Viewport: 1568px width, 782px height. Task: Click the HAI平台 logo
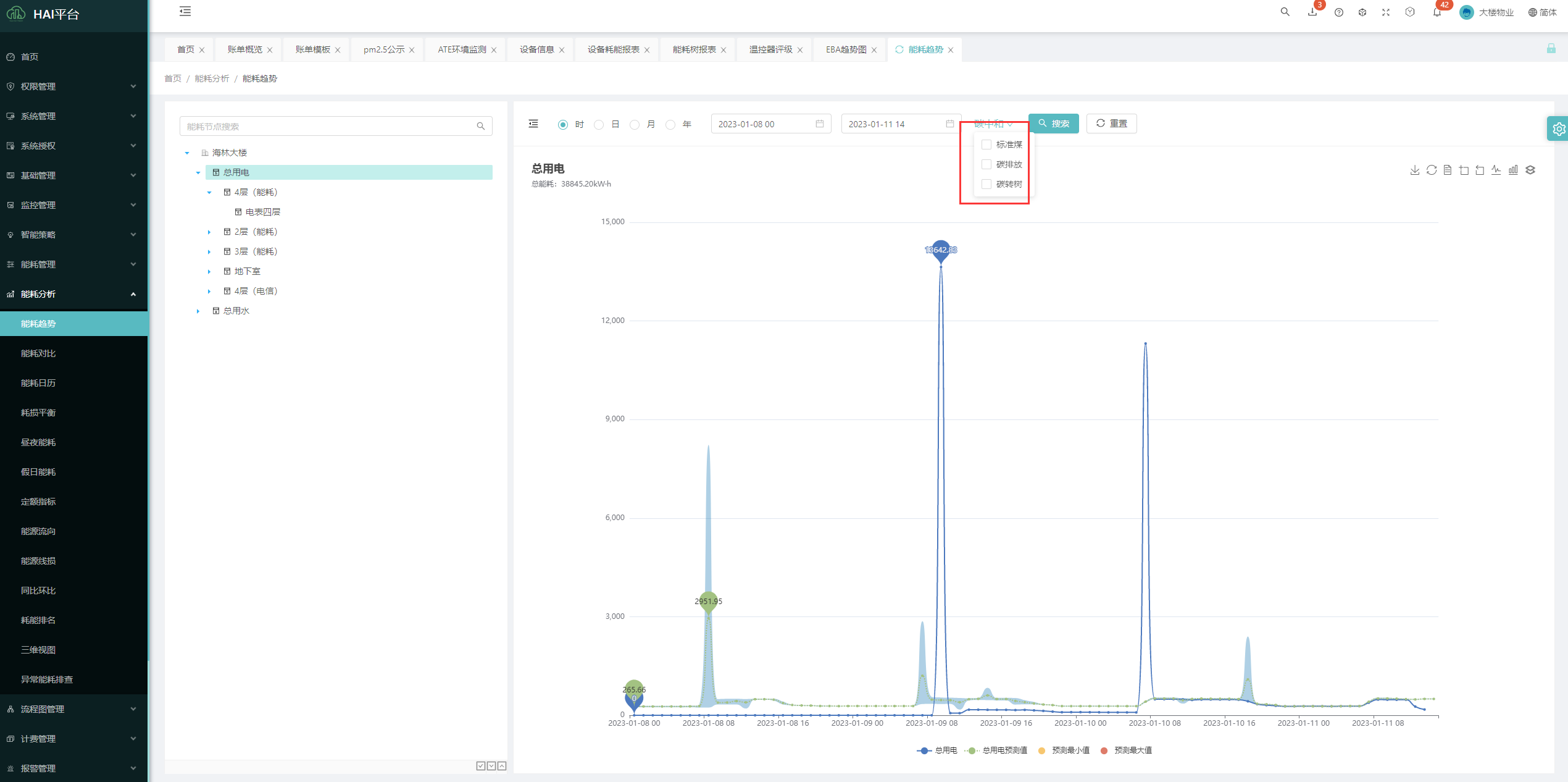43,14
